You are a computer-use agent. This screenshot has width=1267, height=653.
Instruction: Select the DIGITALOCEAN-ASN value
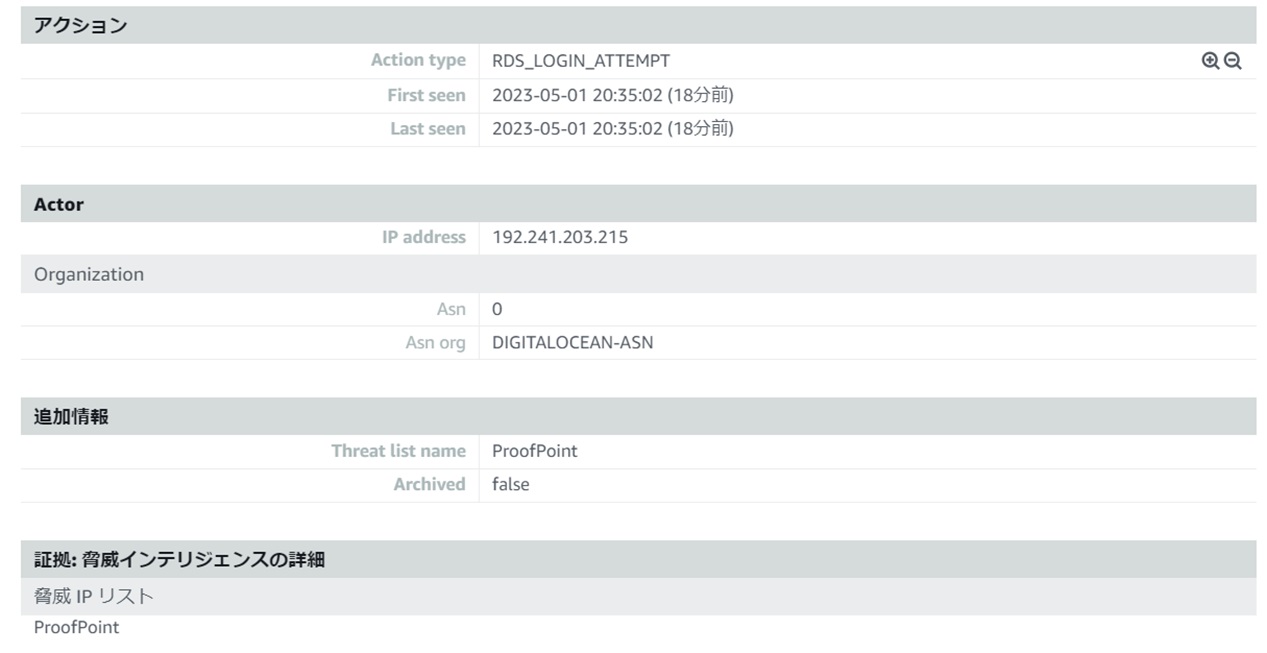[x=573, y=343]
